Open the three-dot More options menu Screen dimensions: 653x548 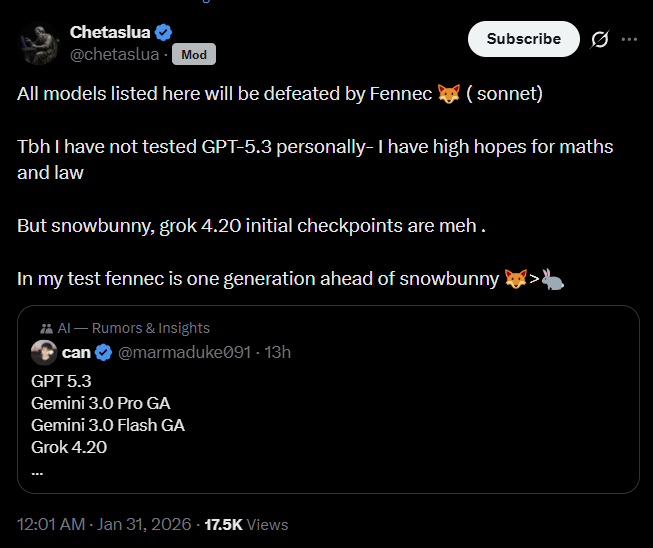tap(629, 39)
